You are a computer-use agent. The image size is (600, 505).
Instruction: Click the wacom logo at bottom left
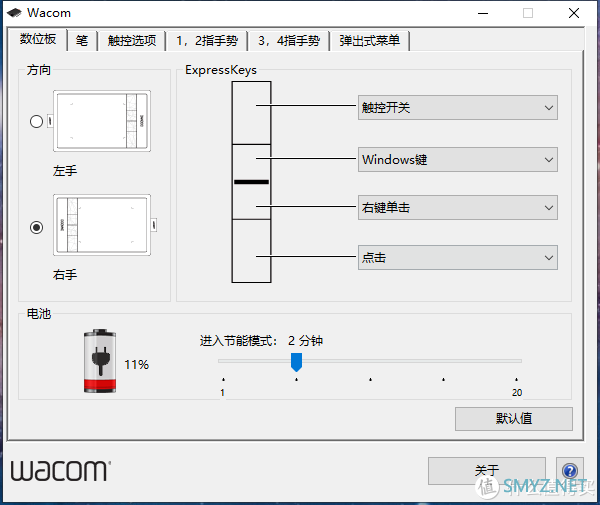tap(60, 471)
